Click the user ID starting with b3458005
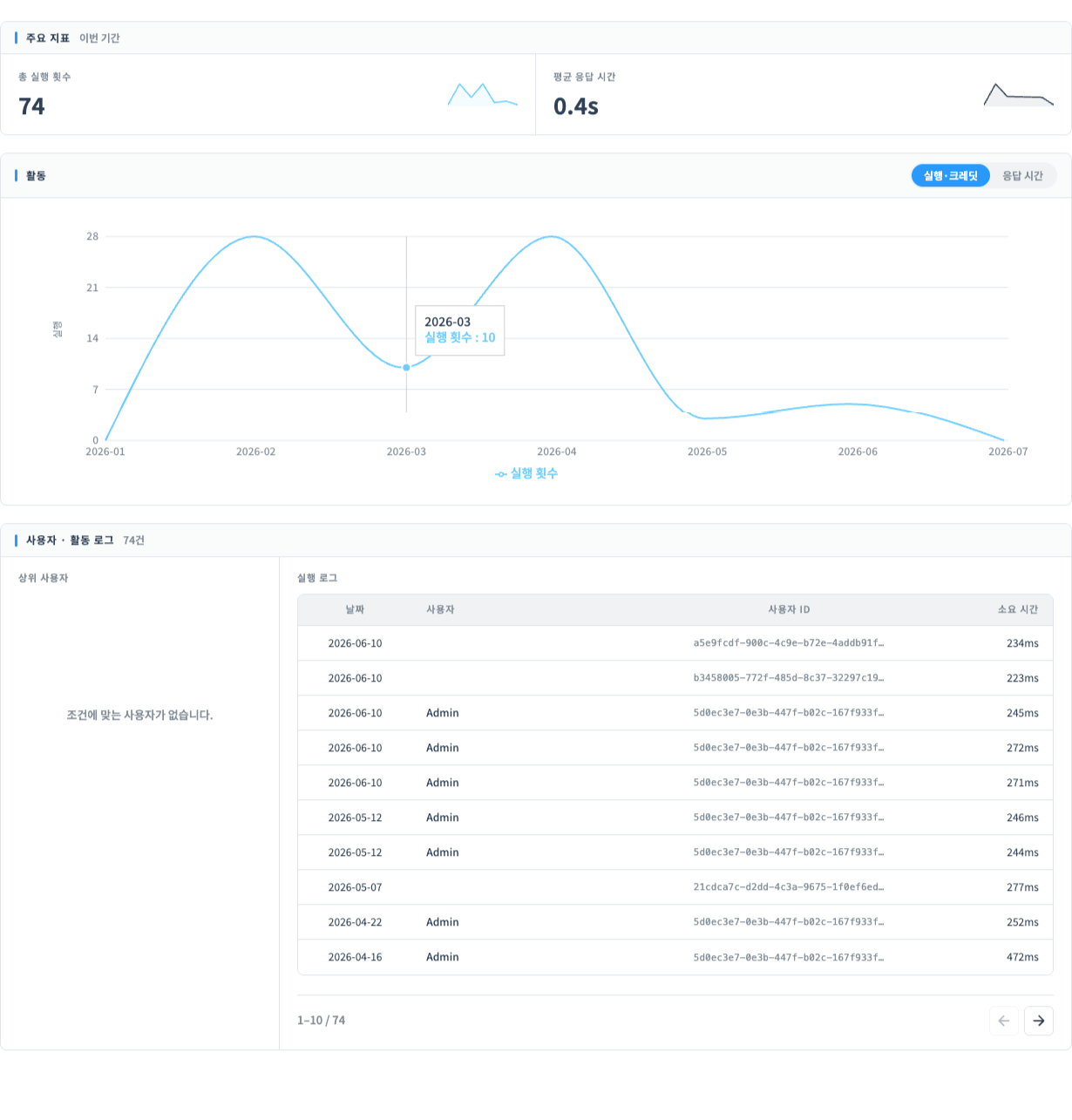This screenshot has height=1120, width=1072. pyautogui.click(x=789, y=678)
